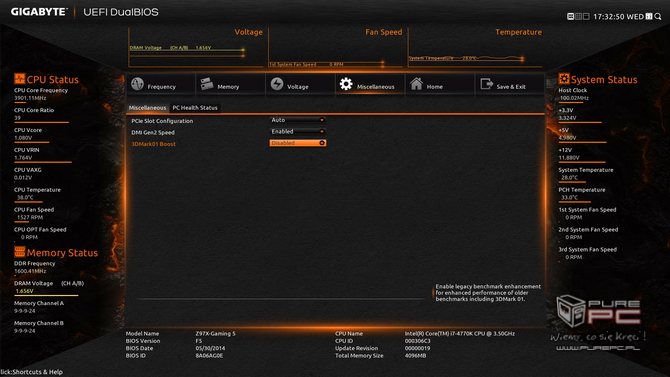Open the 3DMark01 Boost dropdown

297,143
